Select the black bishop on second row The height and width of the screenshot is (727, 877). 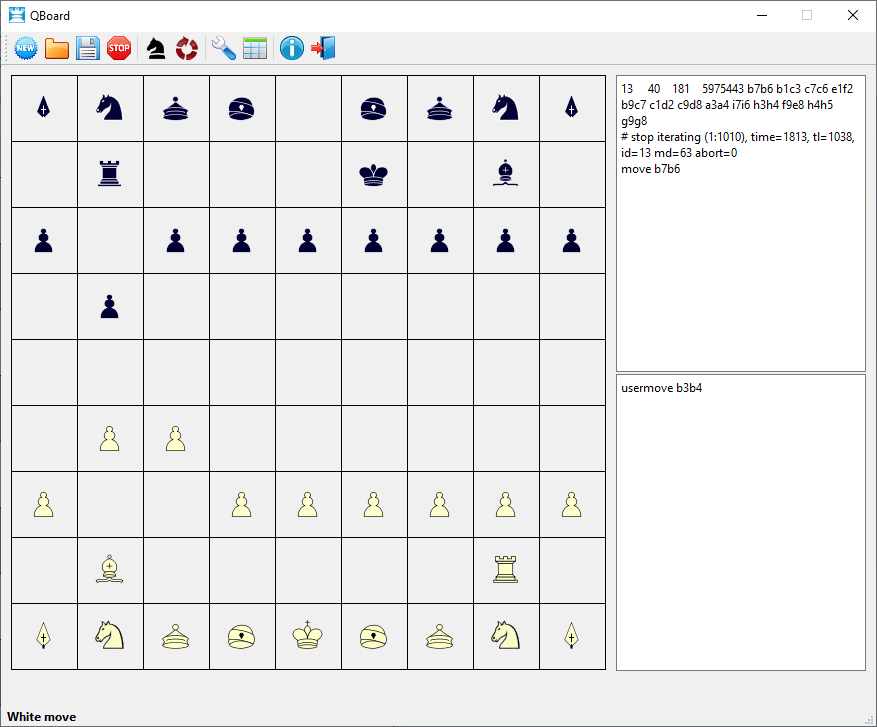click(506, 172)
